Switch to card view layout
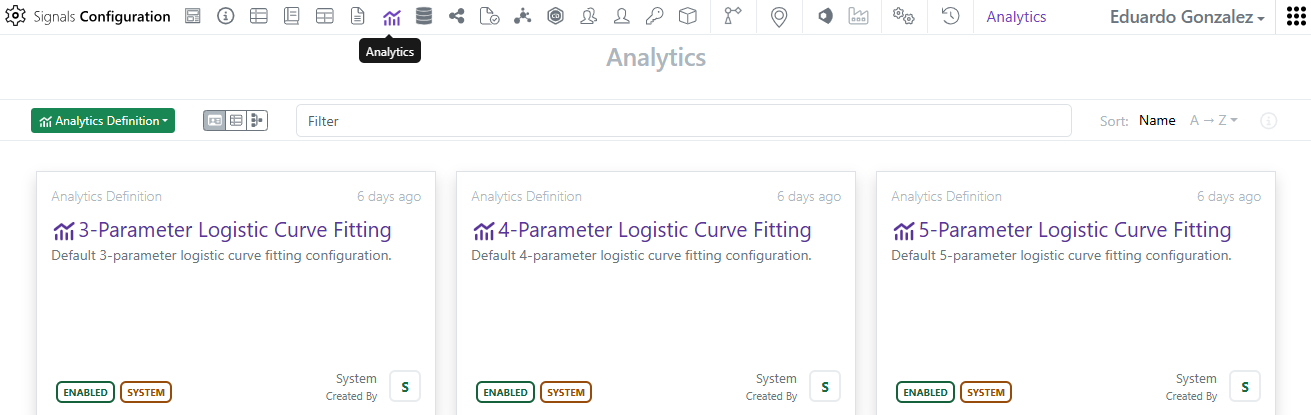 point(214,121)
